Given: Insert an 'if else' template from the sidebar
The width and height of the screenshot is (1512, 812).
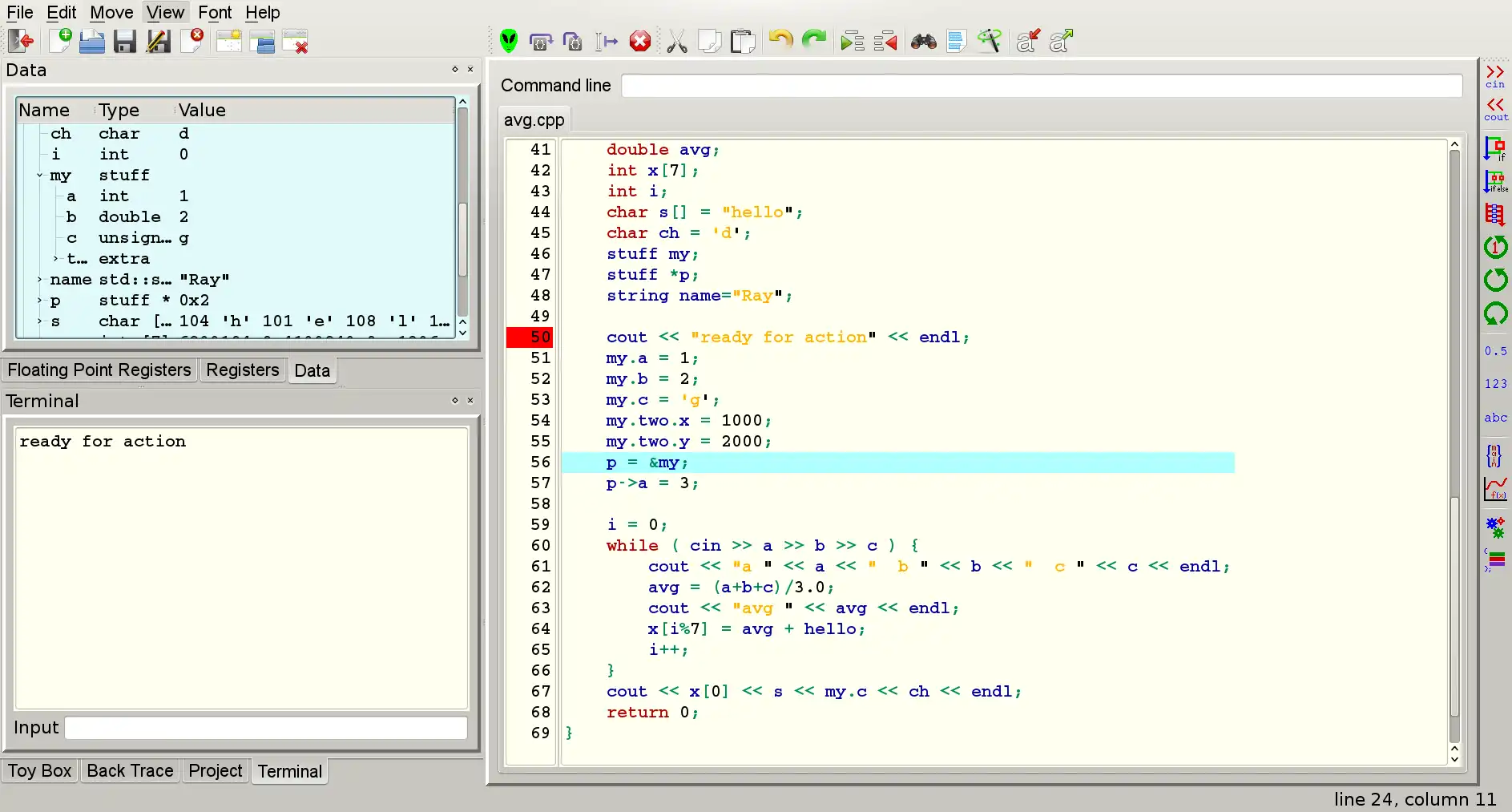Looking at the screenshot, I should pos(1495,182).
